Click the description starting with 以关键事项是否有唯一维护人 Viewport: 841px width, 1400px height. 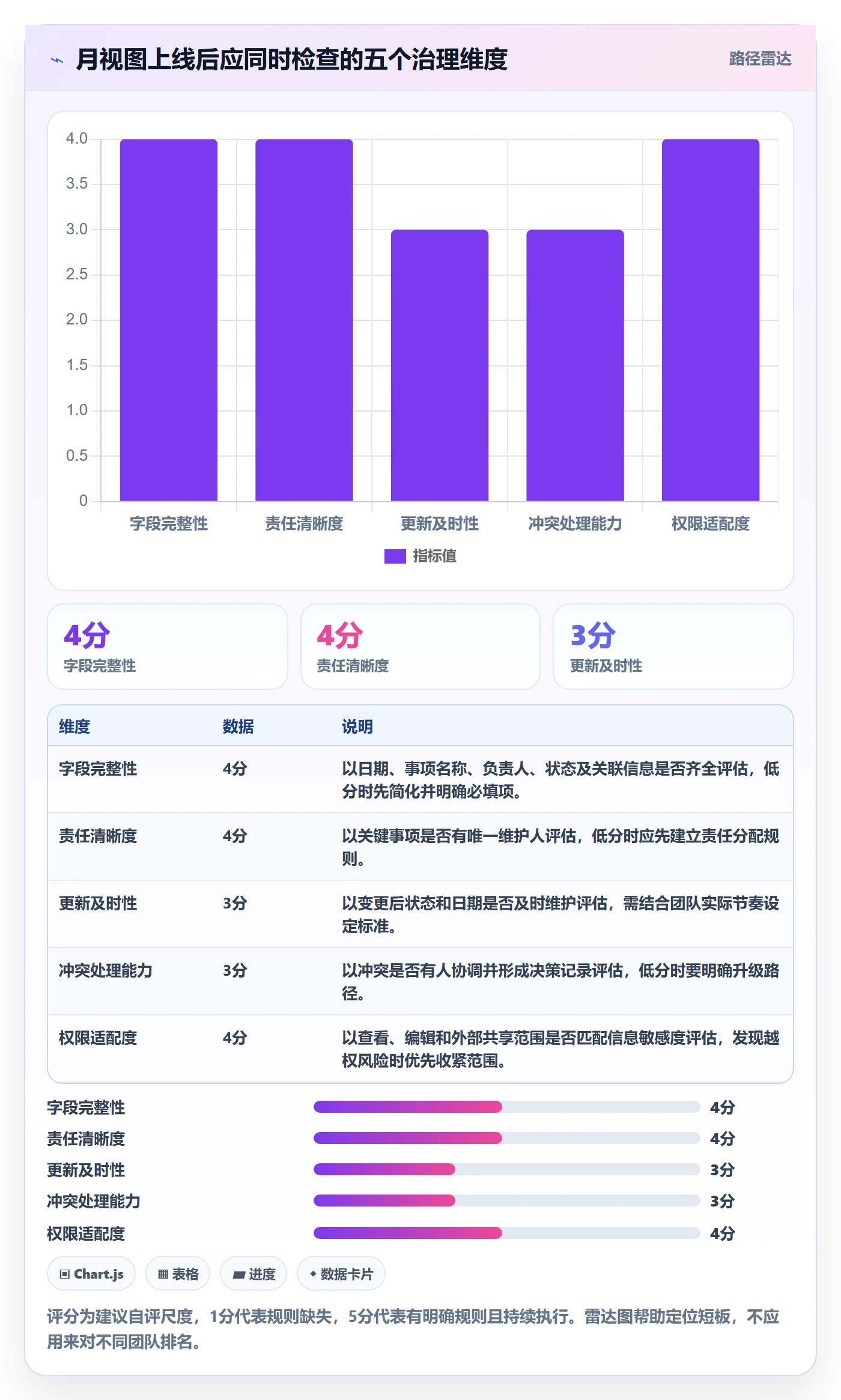[x=560, y=847]
